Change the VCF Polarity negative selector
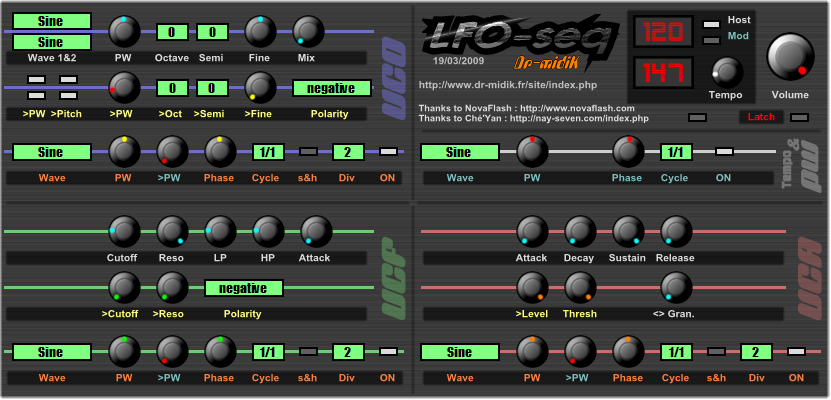This screenshot has width=831, height=400. (244, 288)
